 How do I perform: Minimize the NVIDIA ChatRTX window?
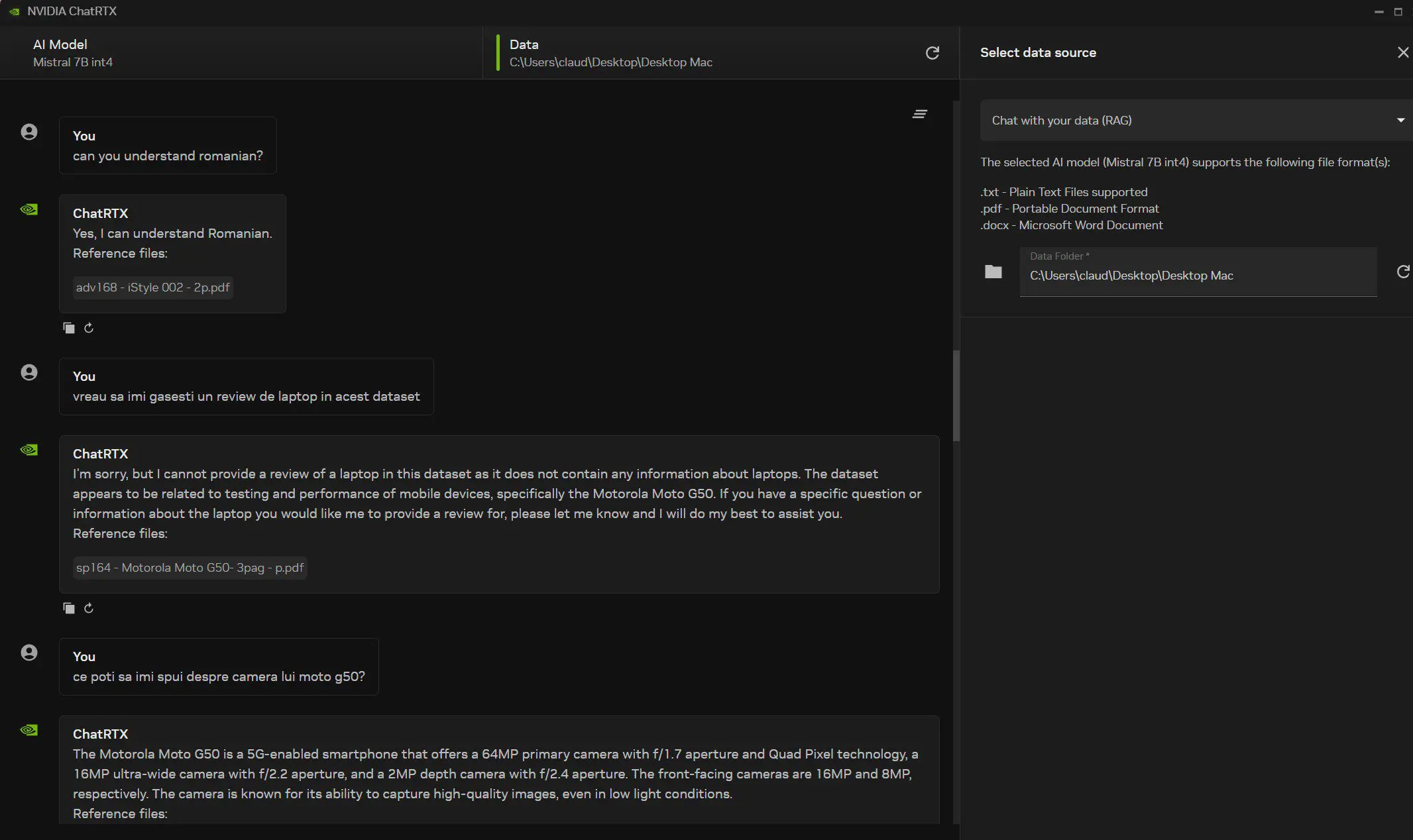tap(1379, 12)
